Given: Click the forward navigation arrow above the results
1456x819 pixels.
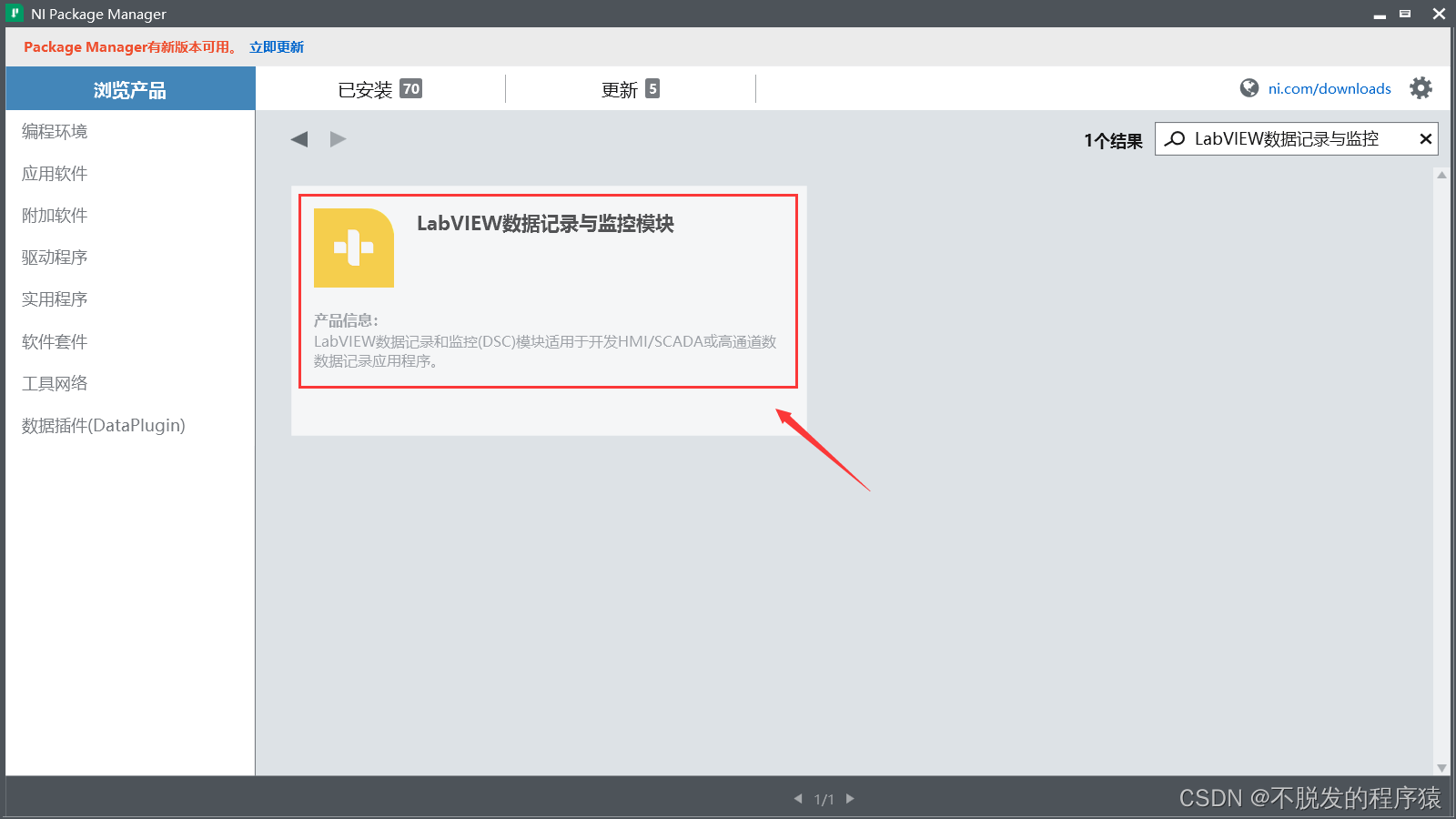Looking at the screenshot, I should [x=338, y=138].
